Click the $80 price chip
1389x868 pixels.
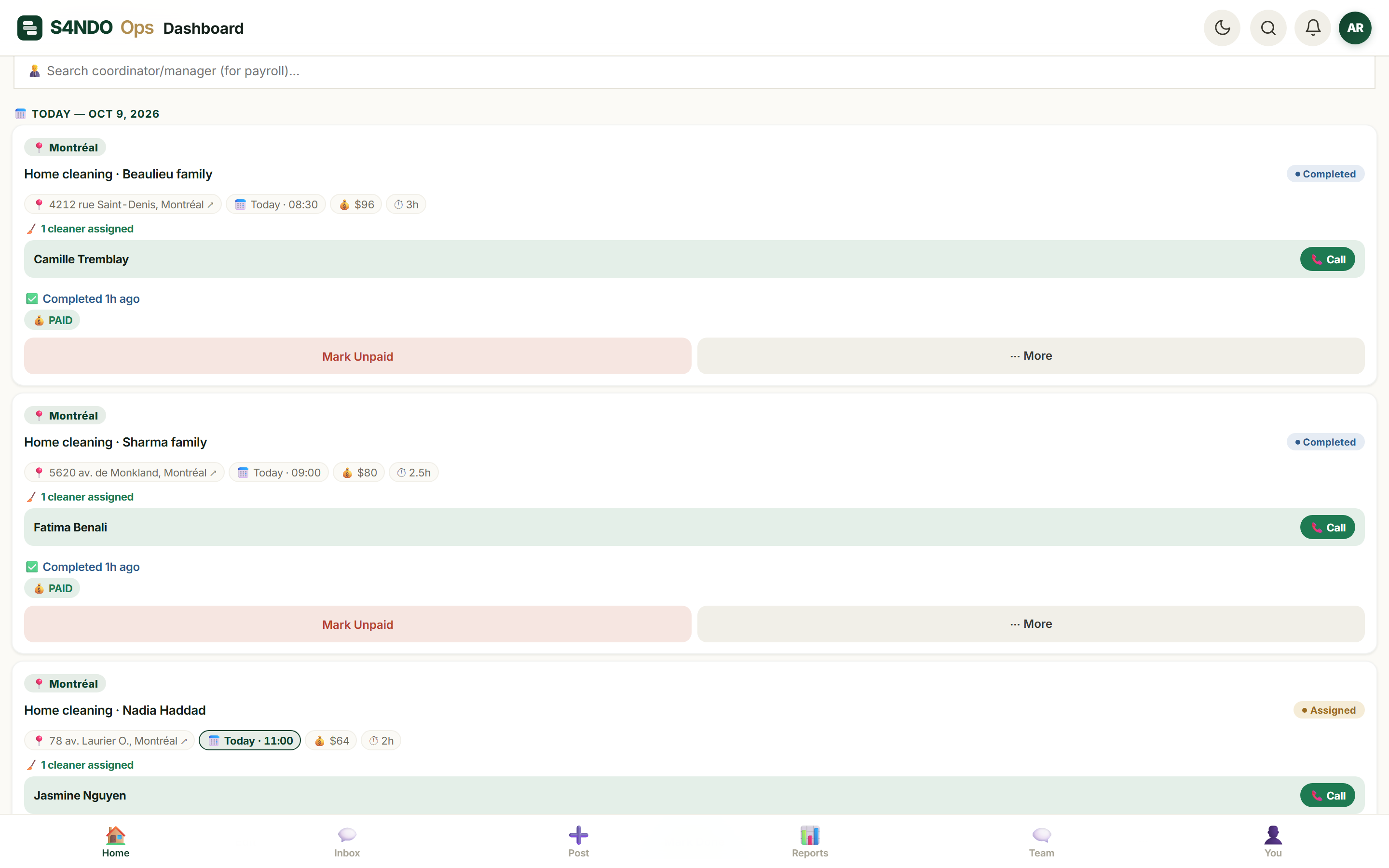pyautogui.click(x=359, y=473)
